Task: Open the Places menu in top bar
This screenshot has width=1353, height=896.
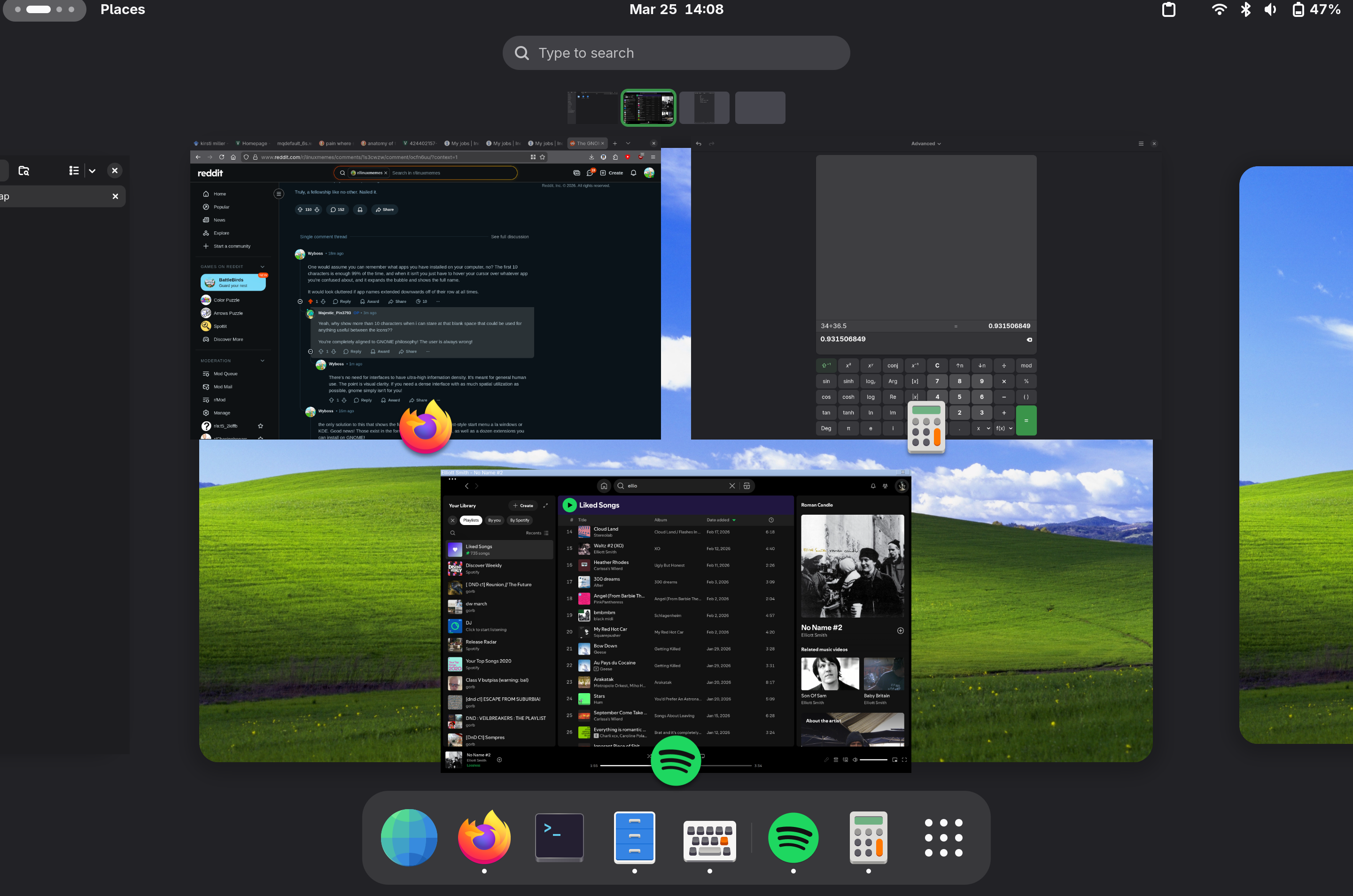Action: point(122,10)
